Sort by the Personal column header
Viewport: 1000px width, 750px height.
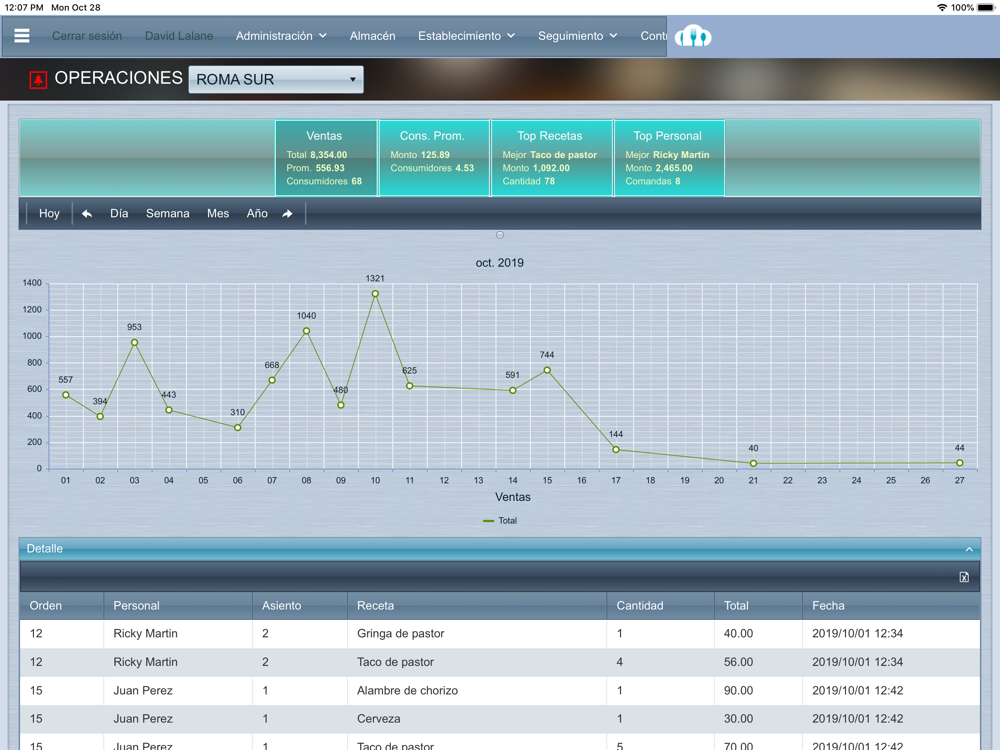point(178,606)
